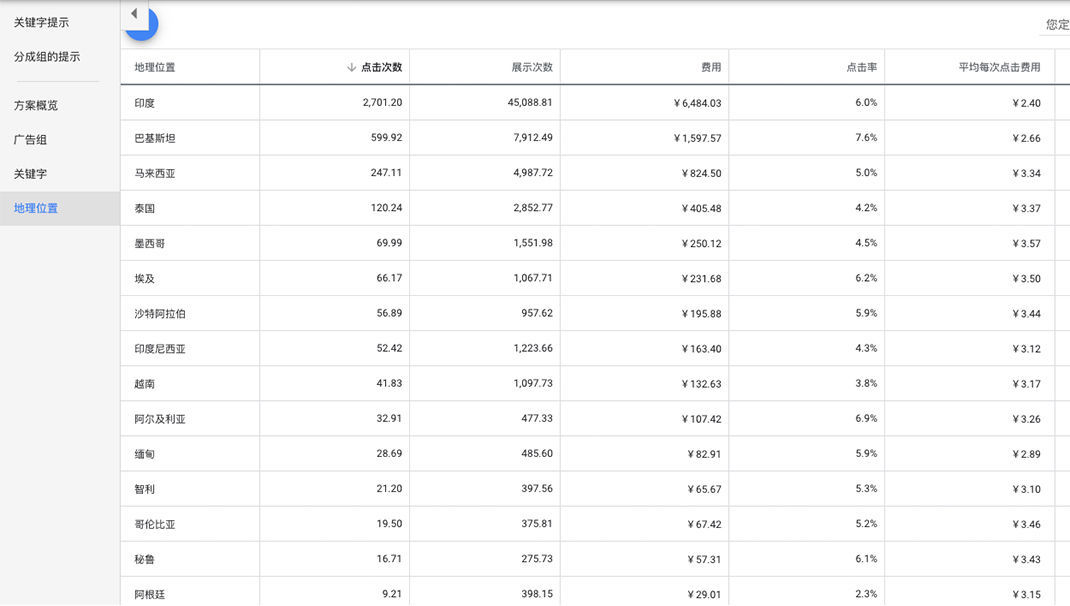1070x606 pixels.
Task: Click 马来西亚 in the location list
Action: [155, 173]
